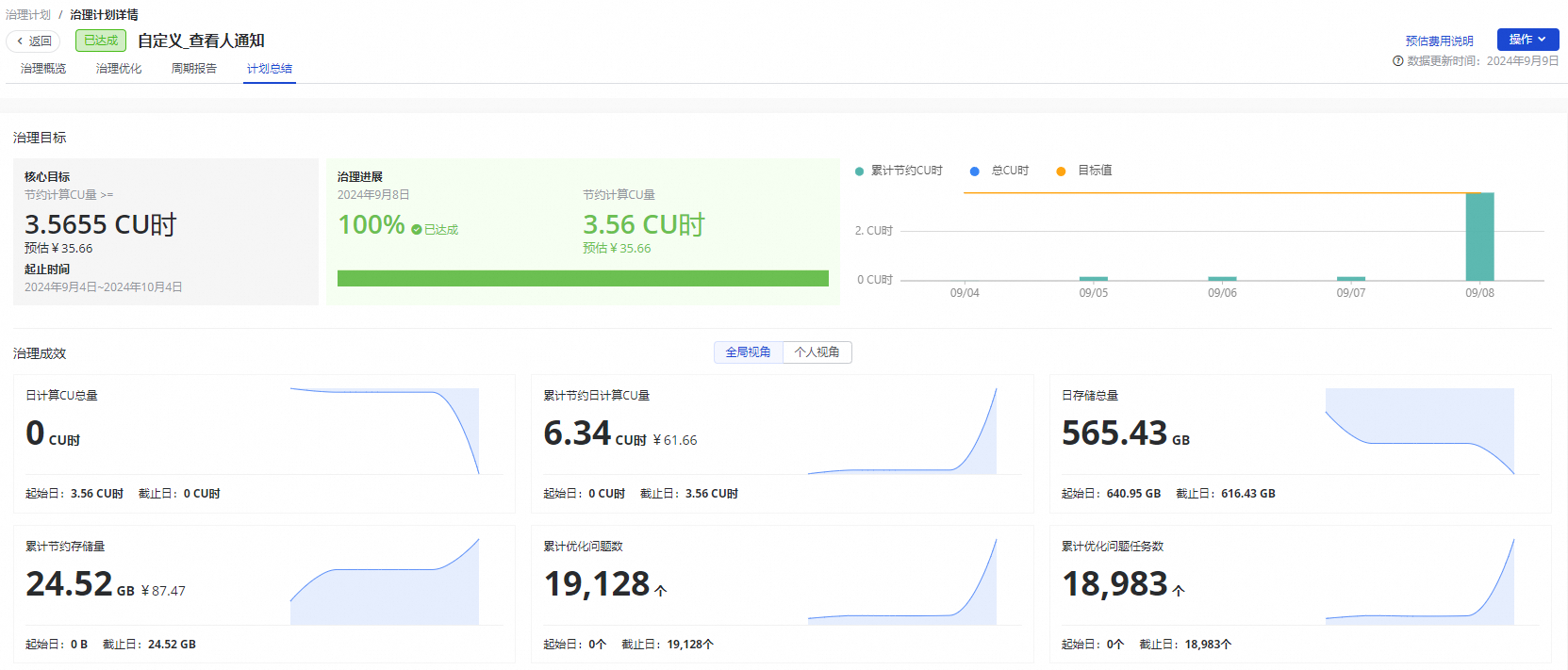Screen dimensions: 1568x670
Task: Expand the 操作 dropdown button
Action: 1527,40
